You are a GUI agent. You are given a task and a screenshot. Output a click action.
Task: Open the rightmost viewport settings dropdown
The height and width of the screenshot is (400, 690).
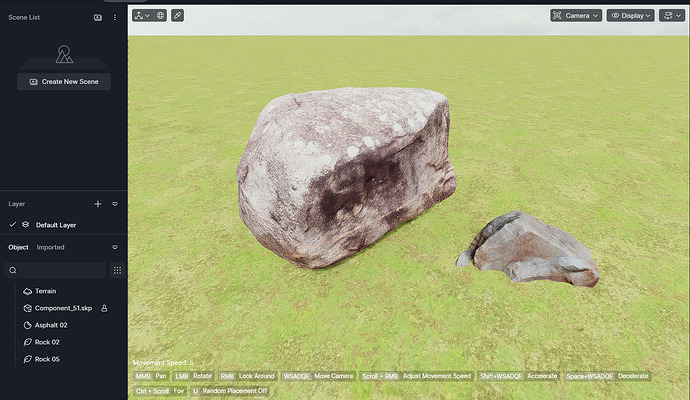click(670, 16)
